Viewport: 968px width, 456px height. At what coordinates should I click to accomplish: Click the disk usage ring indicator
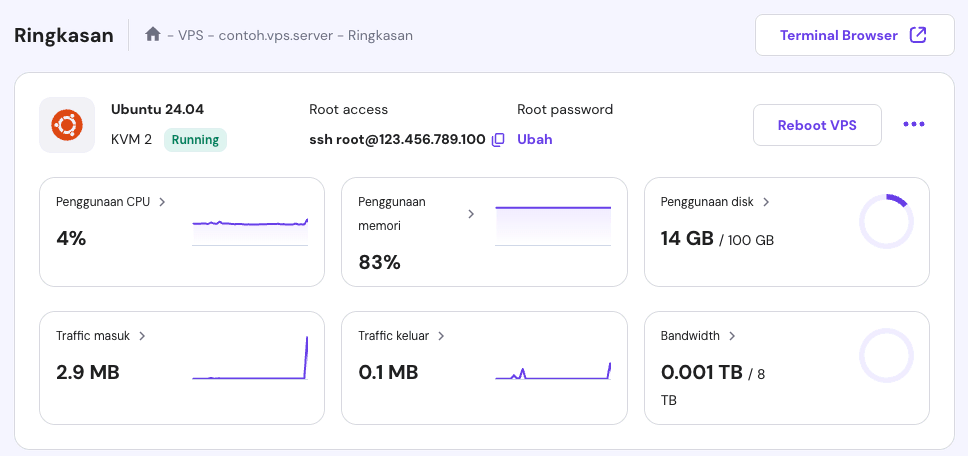tap(886, 222)
